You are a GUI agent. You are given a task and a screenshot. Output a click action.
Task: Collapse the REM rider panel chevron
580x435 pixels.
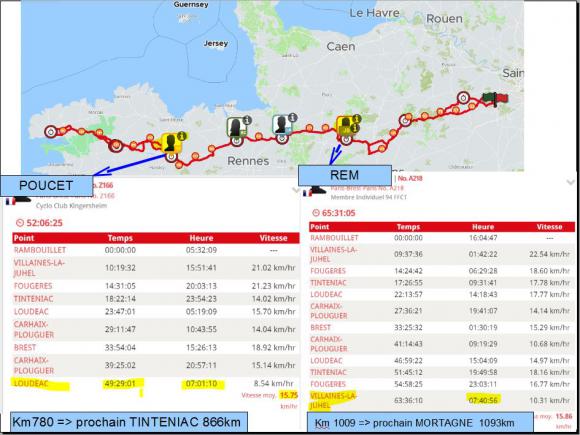570,182
